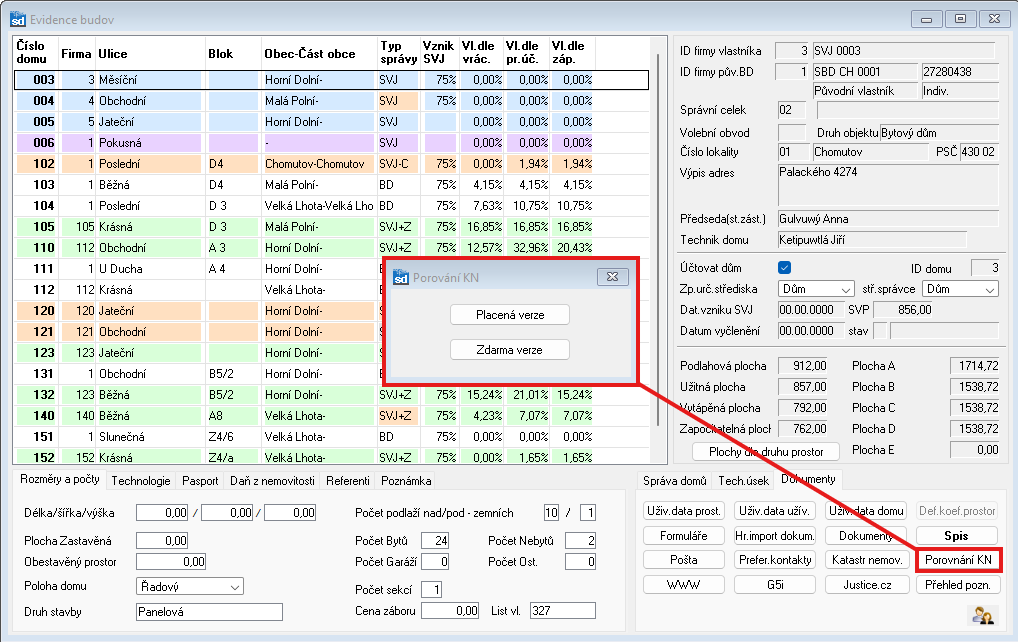Click Hr.import dokum. button
Screen dimensions: 1018x642
(x=775, y=536)
